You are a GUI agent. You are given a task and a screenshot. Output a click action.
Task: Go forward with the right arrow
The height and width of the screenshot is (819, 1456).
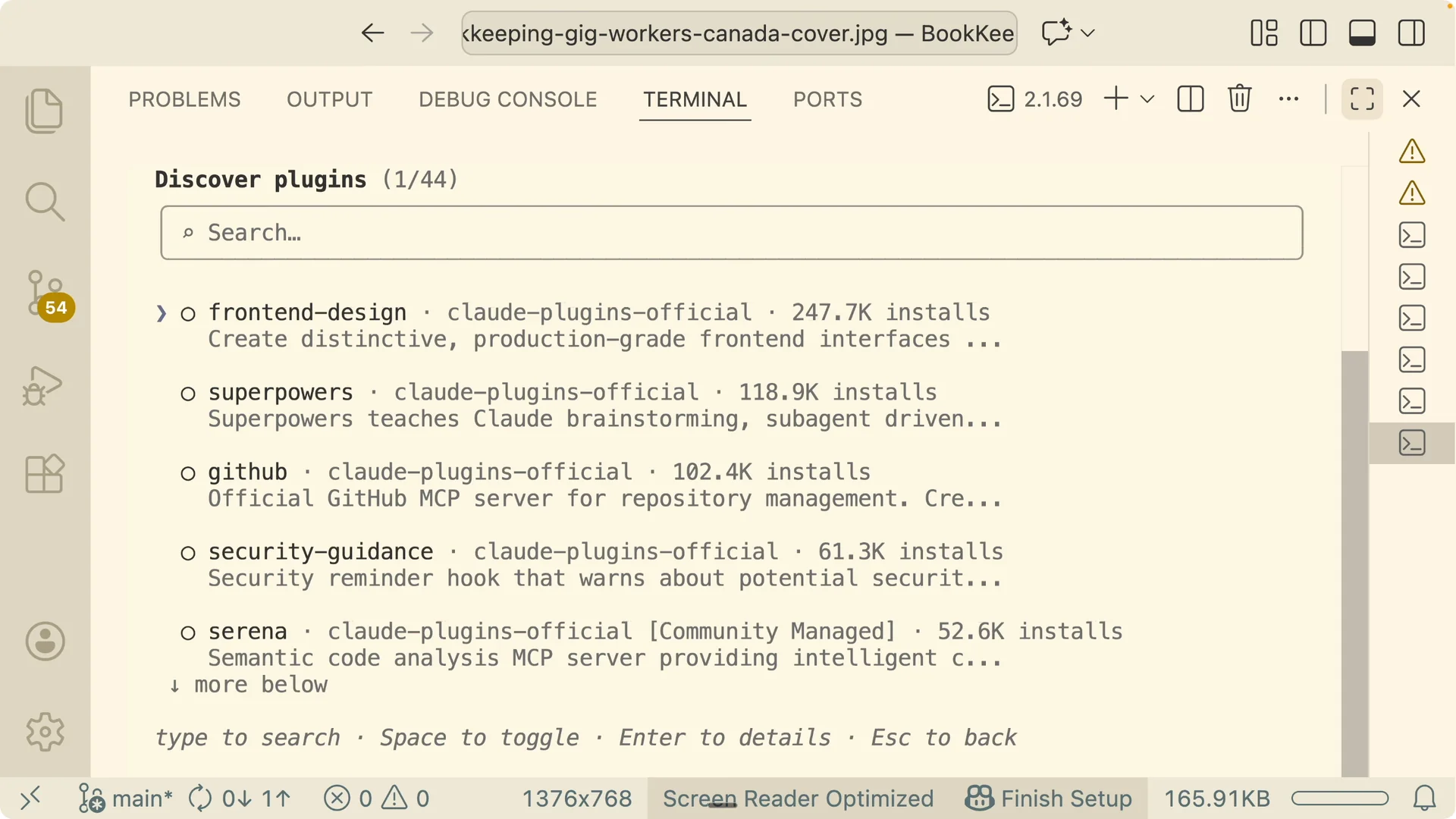[x=422, y=33]
